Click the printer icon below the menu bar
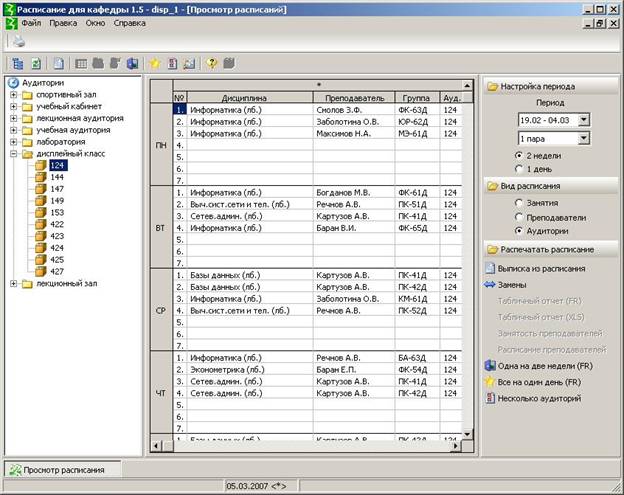The height and width of the screenshot is (495, 624). (17, 41)
